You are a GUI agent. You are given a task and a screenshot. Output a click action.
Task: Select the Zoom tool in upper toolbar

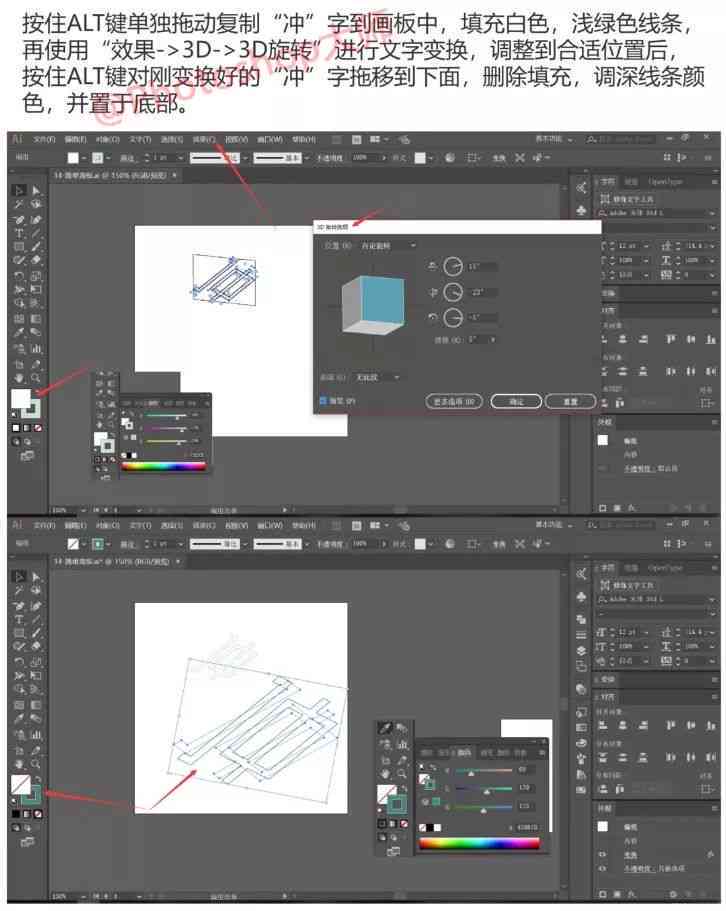tap(36, 378)
